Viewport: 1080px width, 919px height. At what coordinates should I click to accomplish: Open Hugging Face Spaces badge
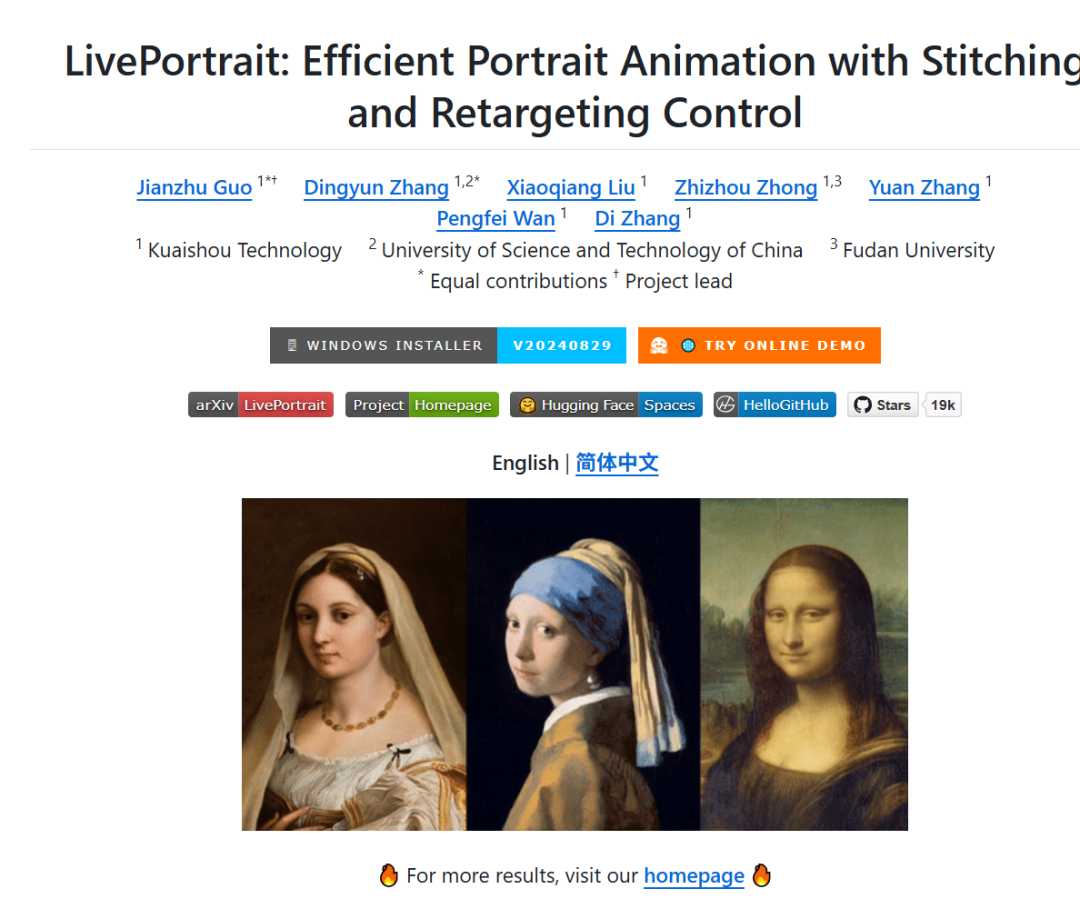pyautogui.click(x=606, y=404)
